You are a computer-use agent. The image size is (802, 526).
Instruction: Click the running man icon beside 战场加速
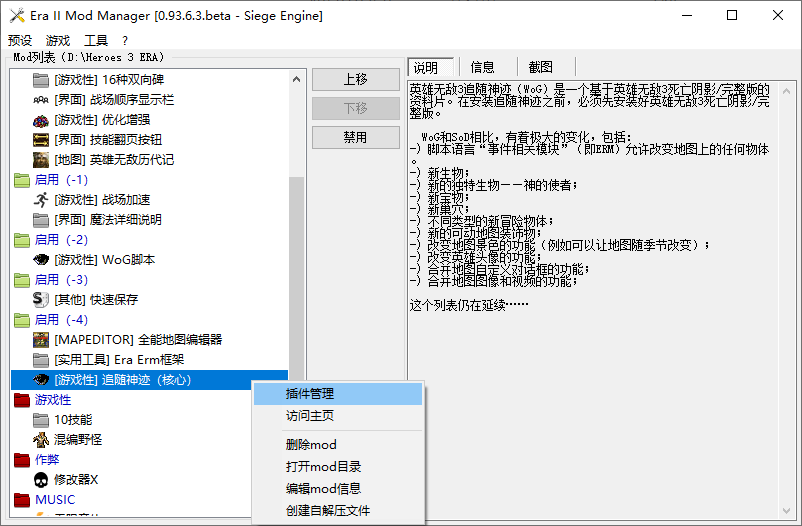point(41,200)
